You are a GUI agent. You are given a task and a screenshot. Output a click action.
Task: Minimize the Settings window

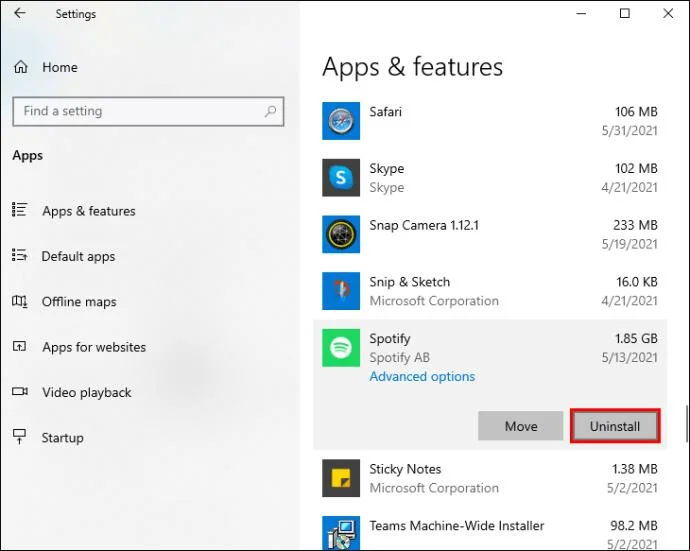tap(581, 13)
